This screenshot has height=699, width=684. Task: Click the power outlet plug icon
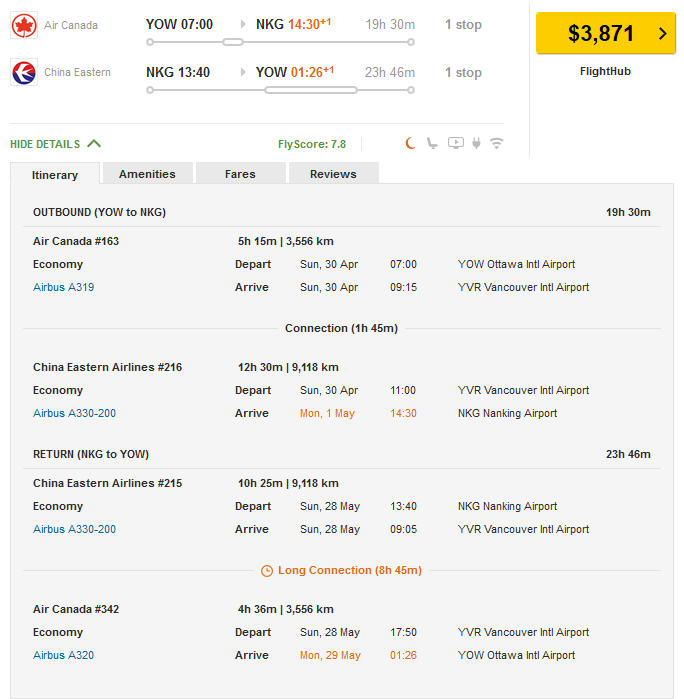pos(476,143)
